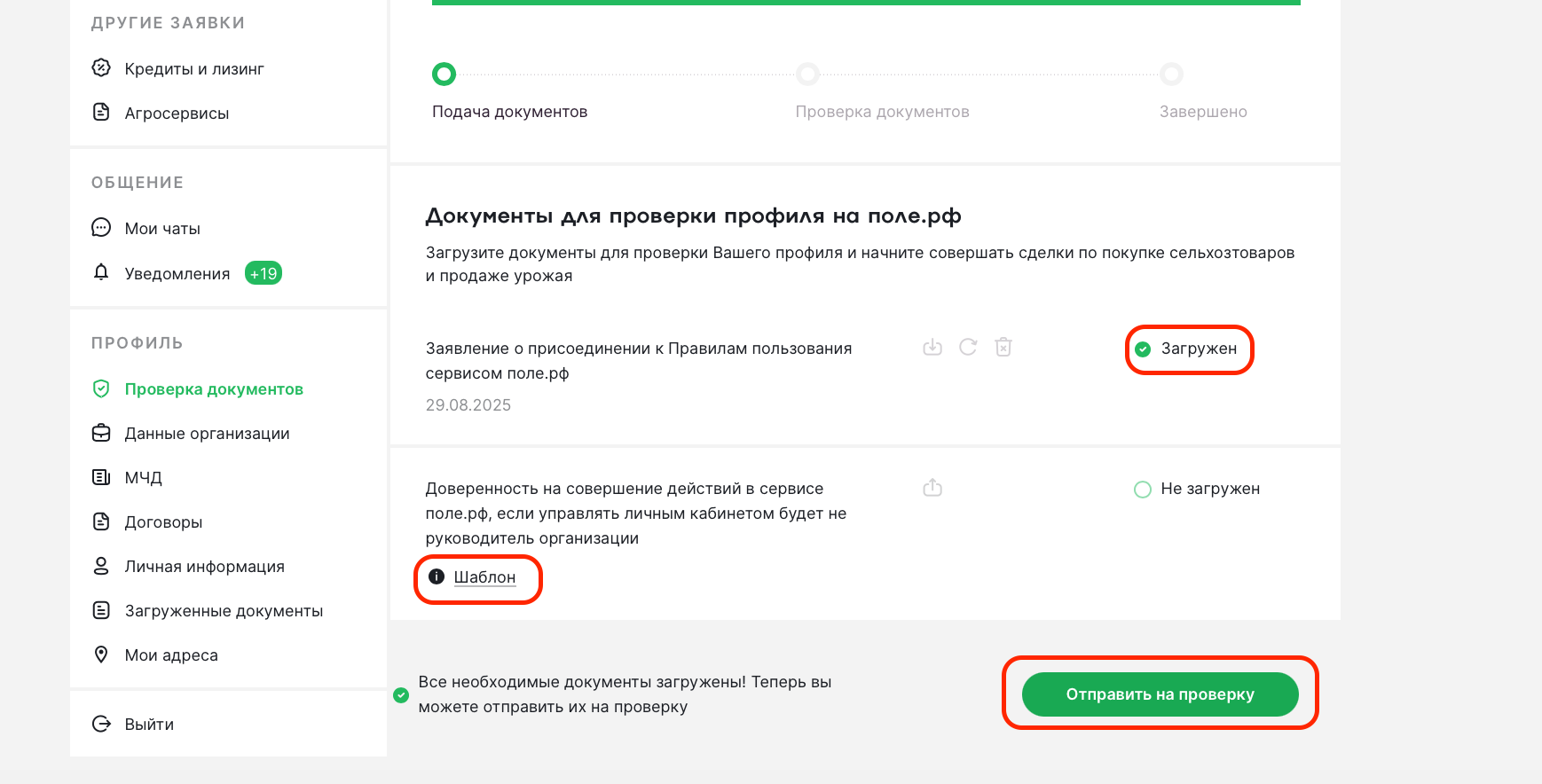Click the Агросервисы document icon
Image resolution: width=1542 pixels, height=784 pixels.
coord(101,112)
